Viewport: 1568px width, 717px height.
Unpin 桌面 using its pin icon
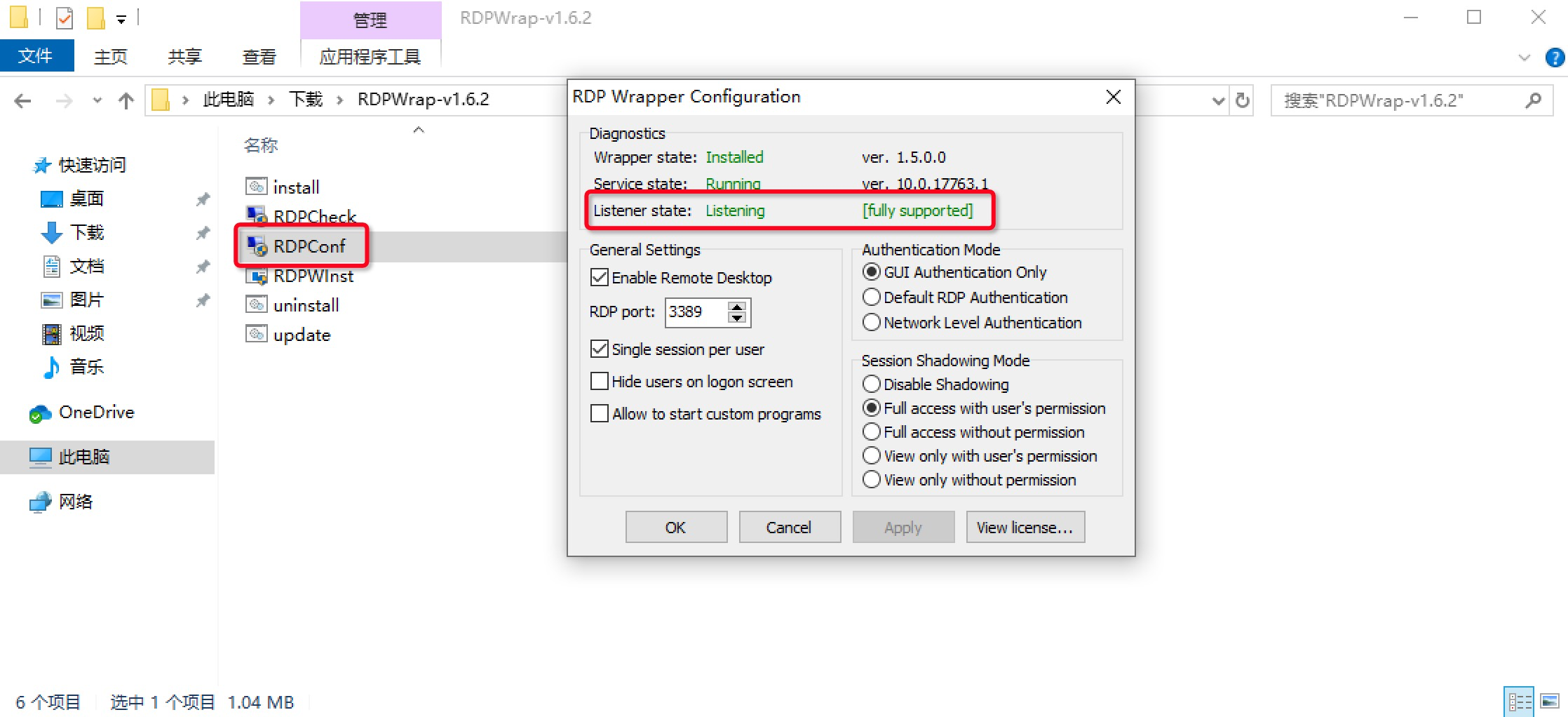[x=203, y=199]
